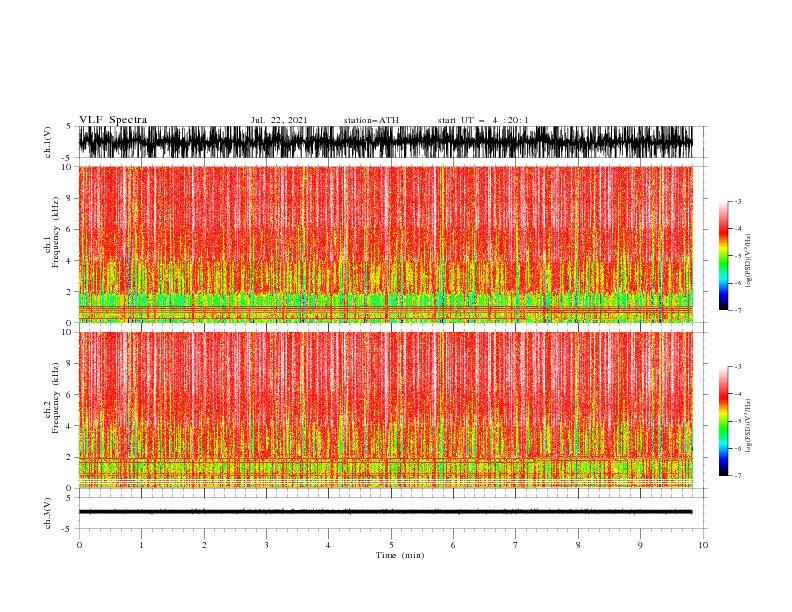792x612 pixels.
Task: Click the ch.3 voltage waveform trace
Action: click(x=386, y=512)
